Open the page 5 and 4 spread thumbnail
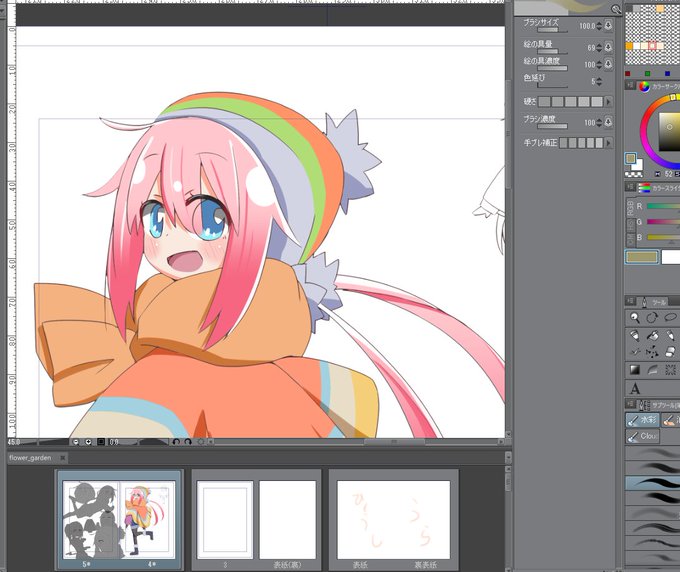This screenshot has width=680, height=572. [119, 520]
